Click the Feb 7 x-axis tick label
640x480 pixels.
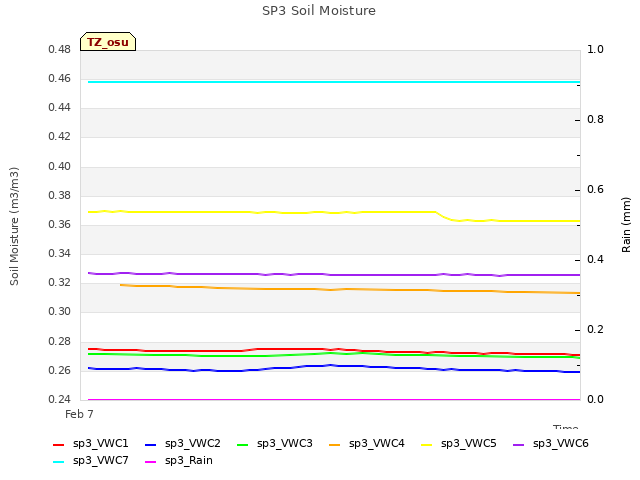79,414
